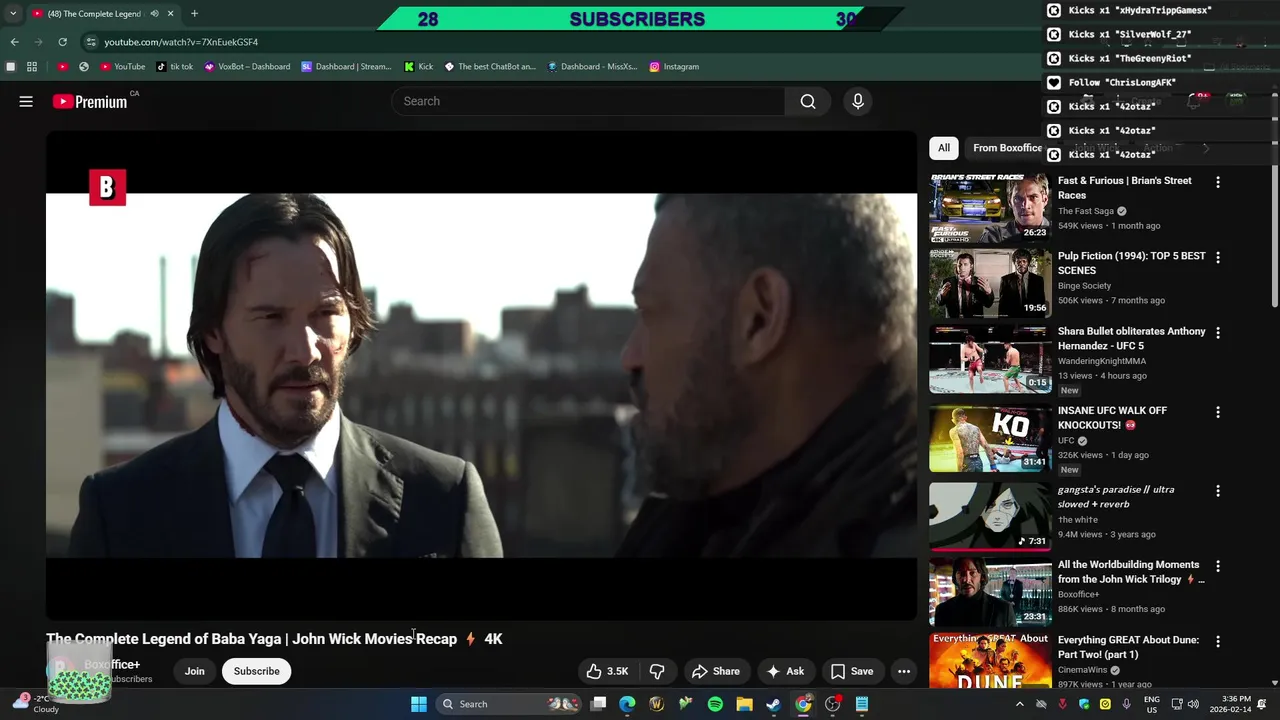Open gangsta's paradise ultra slowed video title
This screenshot has width=1280, height=720.
1116,497
